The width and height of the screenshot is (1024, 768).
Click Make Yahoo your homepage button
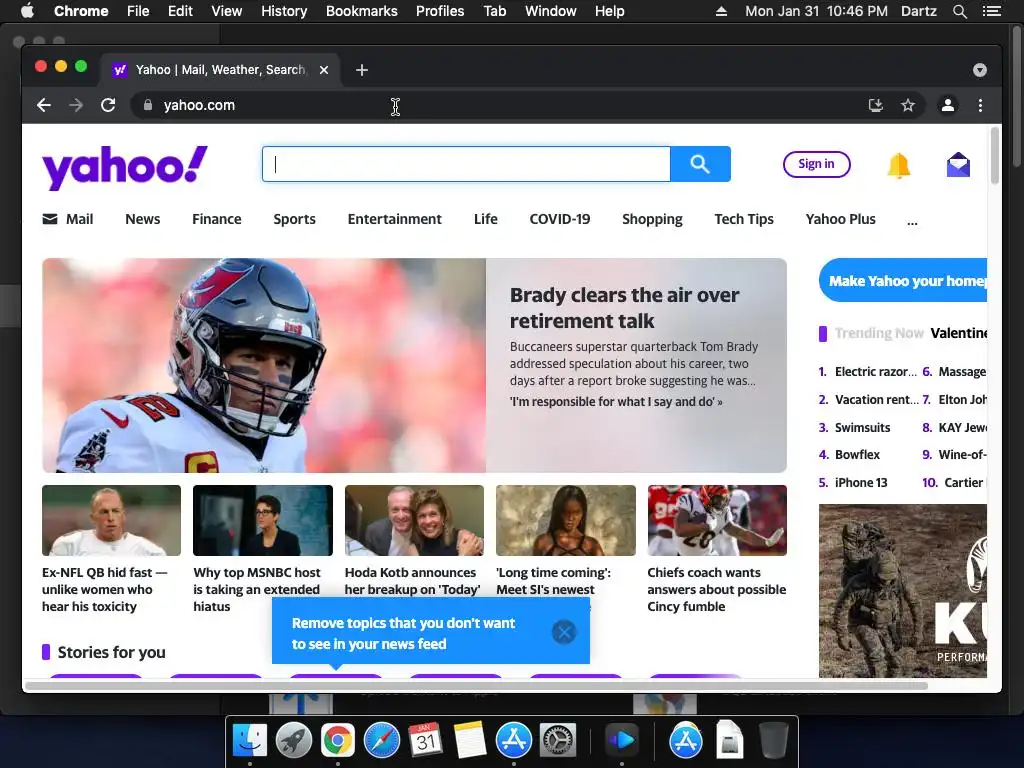903,280
